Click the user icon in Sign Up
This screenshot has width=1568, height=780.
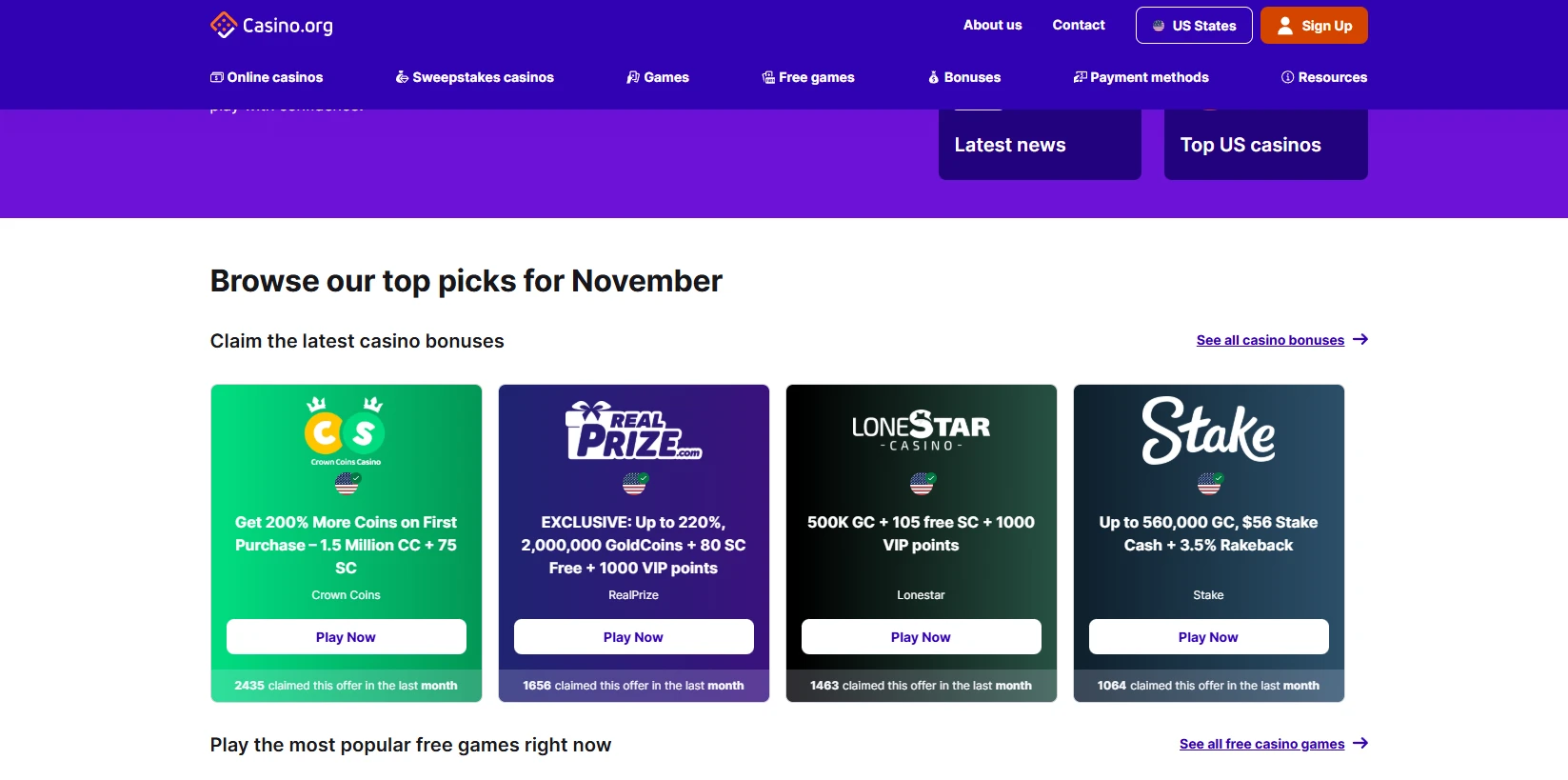click(x=1285, y=26)
